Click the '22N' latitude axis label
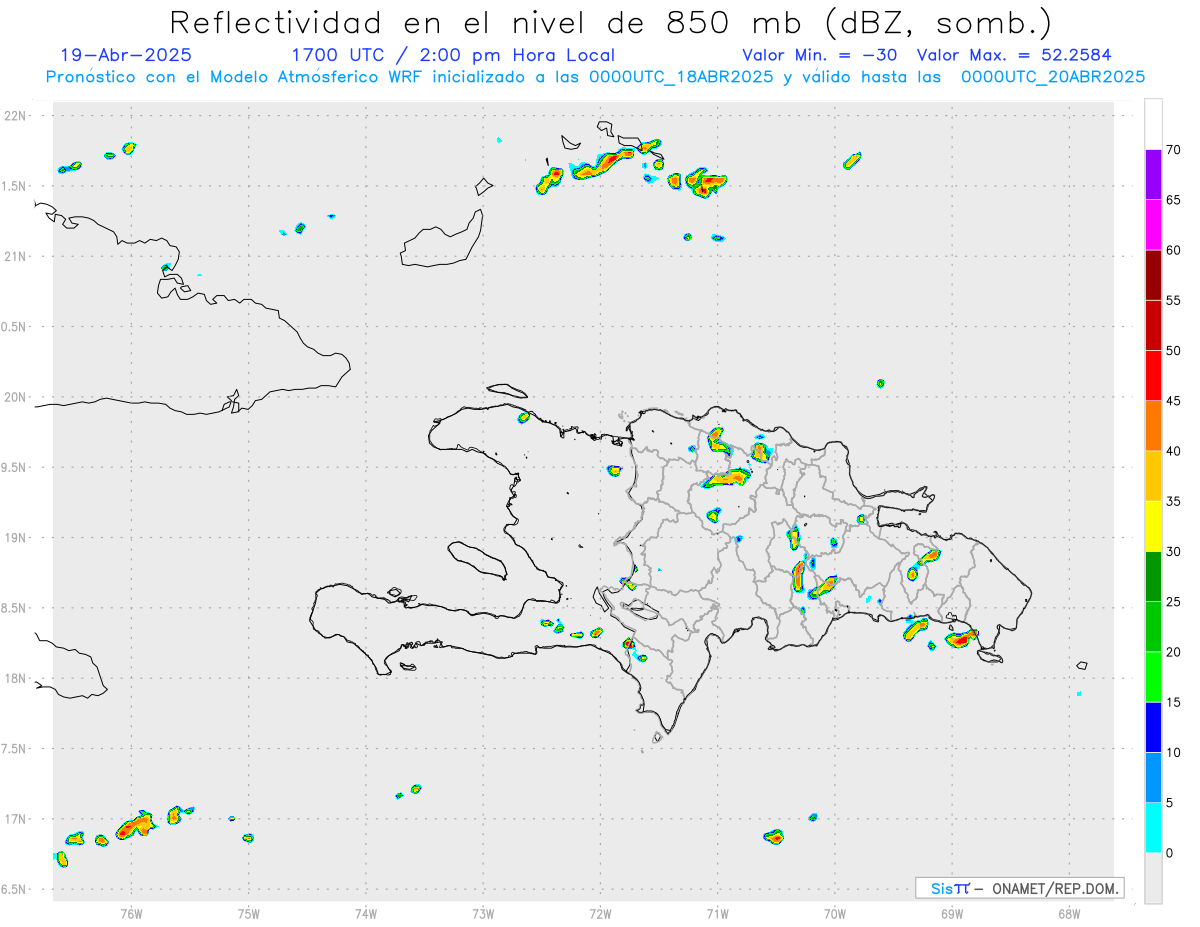The width and height of the screenshot is (1200, 927). pos(17,116)
